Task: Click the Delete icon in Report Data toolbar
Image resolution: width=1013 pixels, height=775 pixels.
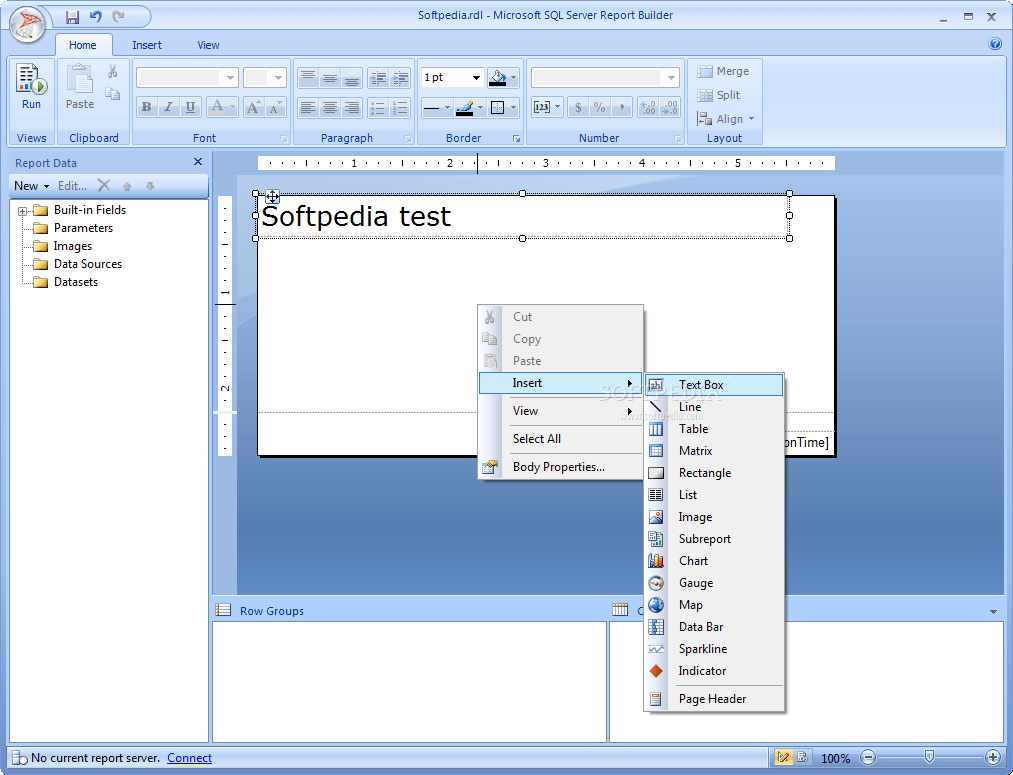Action: [x=104, y=185]
